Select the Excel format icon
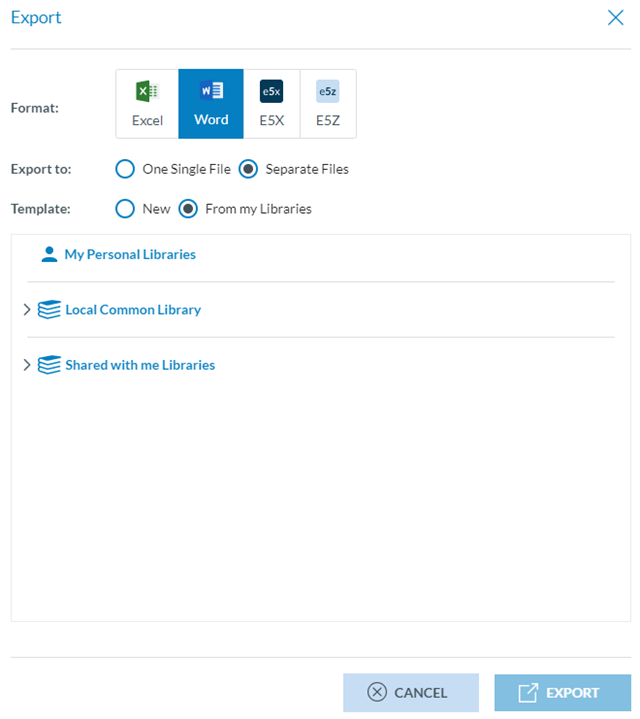 pos(147,92)
